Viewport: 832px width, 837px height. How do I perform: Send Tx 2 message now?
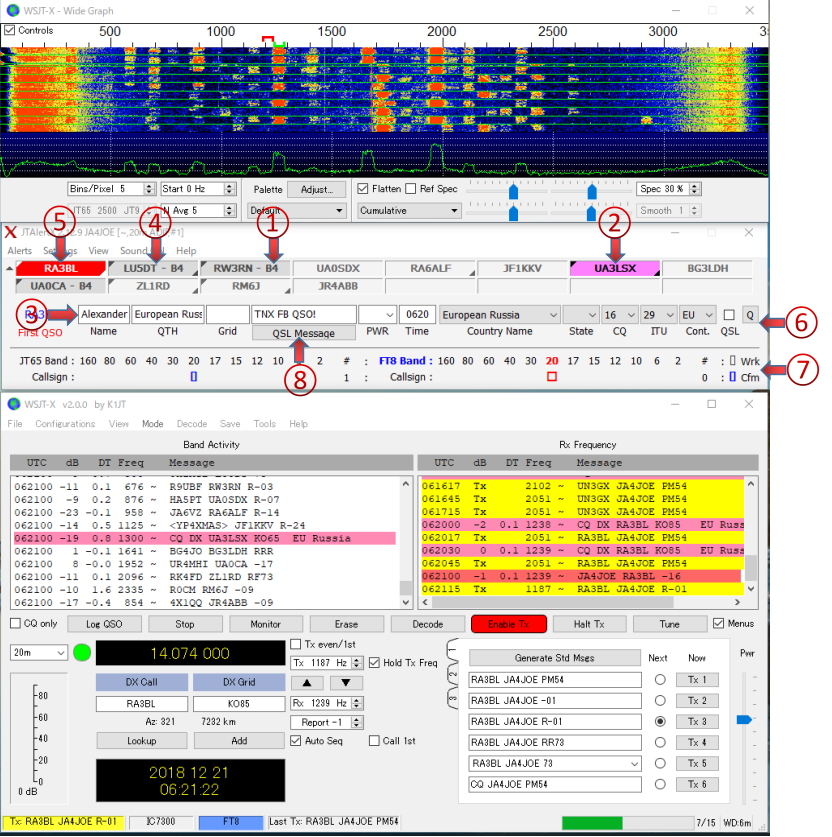coord(697,700)
